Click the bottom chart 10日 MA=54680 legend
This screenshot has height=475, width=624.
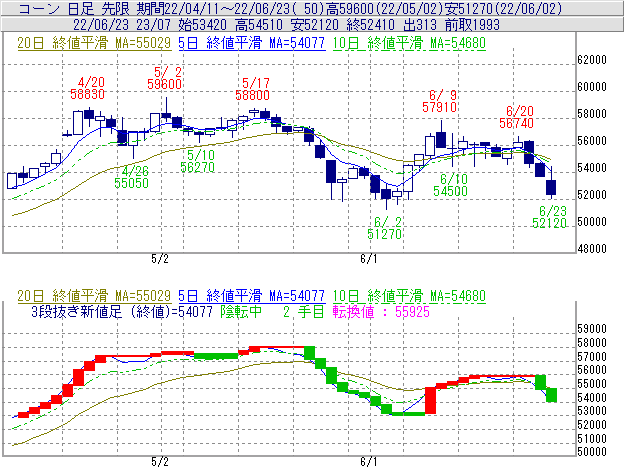pos(409,296)
